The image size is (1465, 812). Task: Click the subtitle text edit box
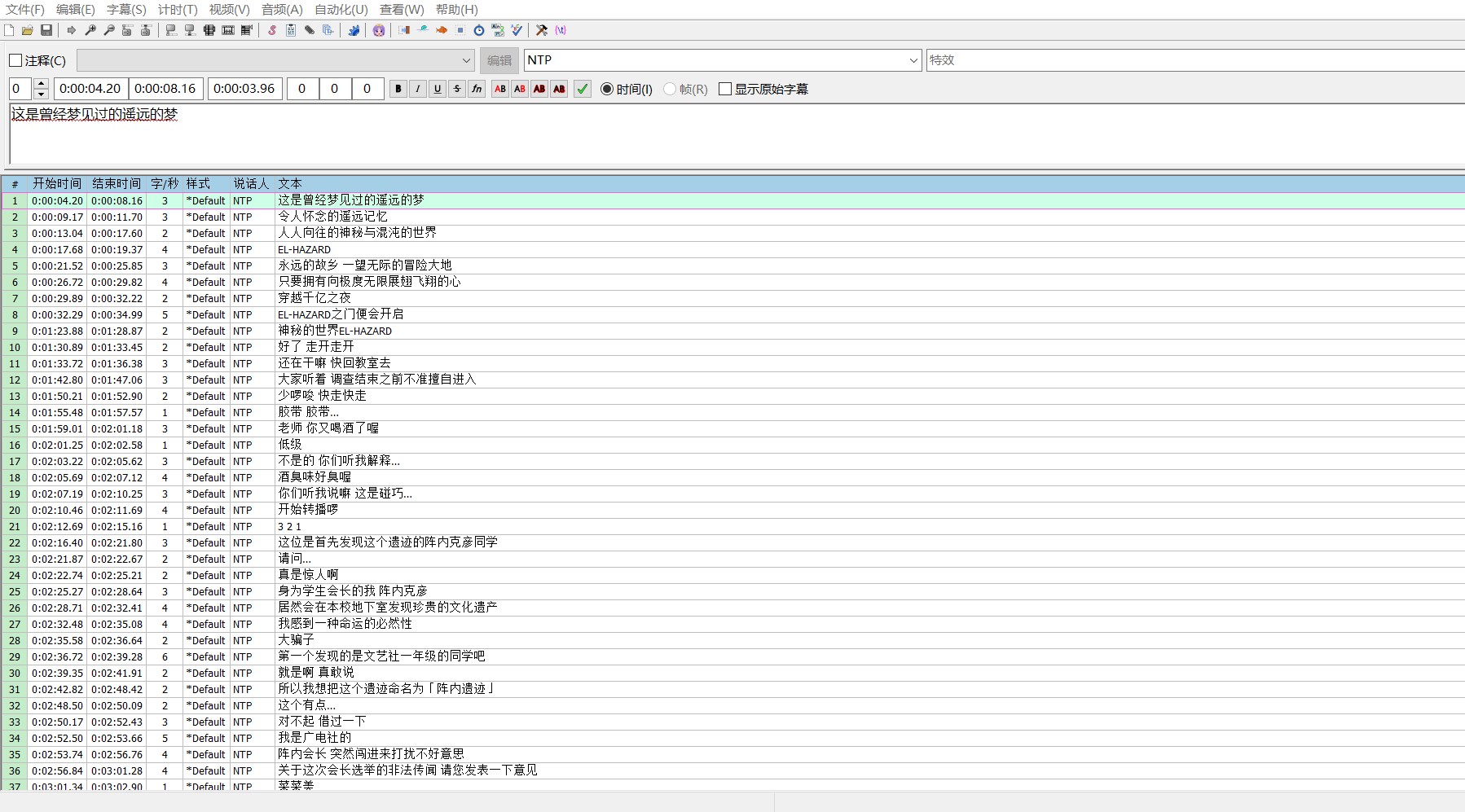[x=737, y=134]
